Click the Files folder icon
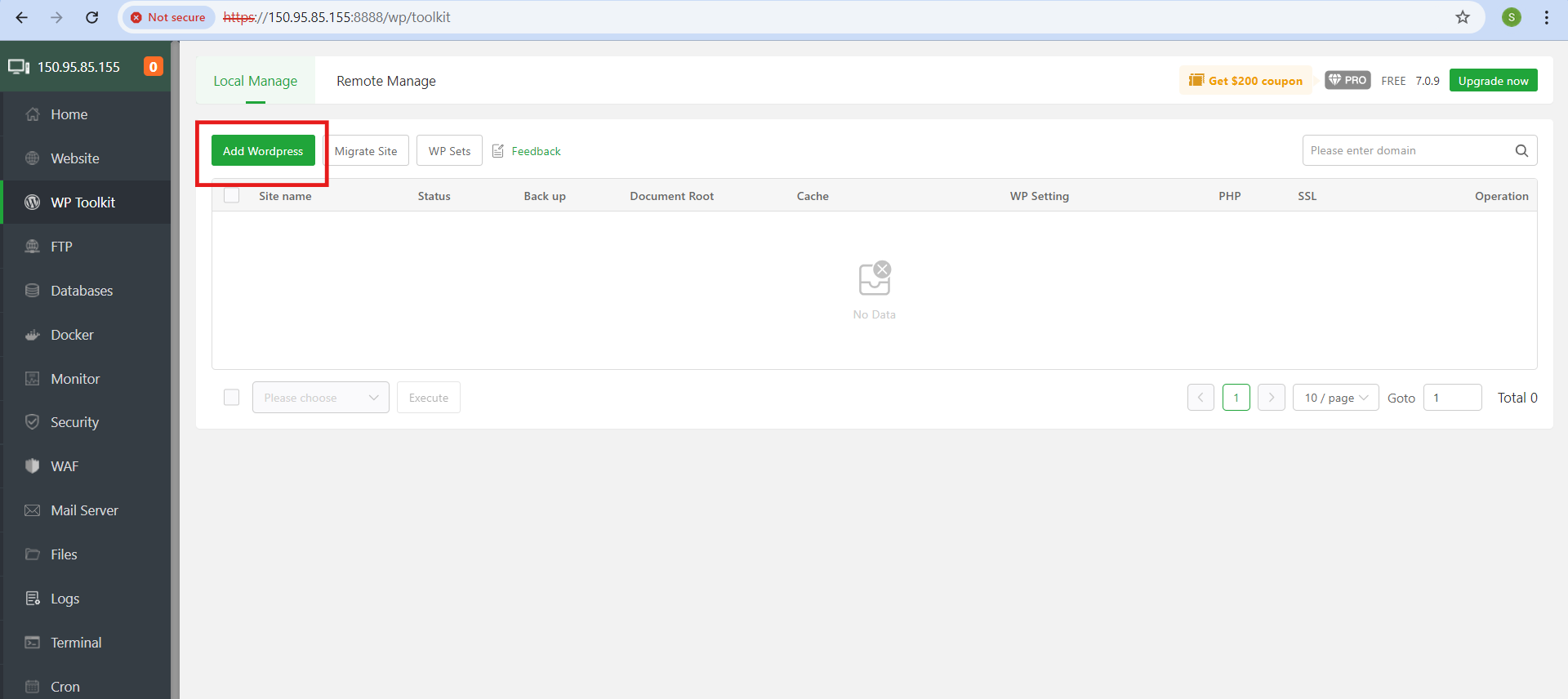This screenshot has width=1568, height=699. (33, 554)
